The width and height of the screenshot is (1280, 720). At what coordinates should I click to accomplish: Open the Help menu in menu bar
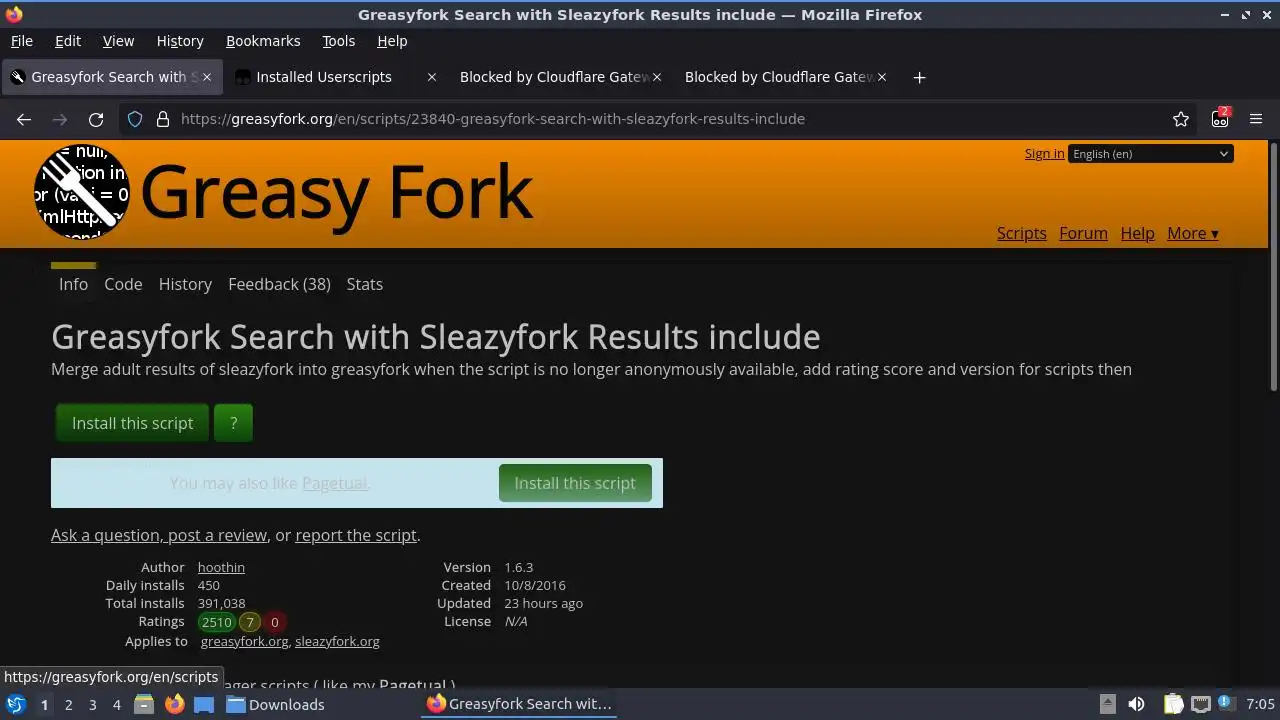tap(392, 41)
